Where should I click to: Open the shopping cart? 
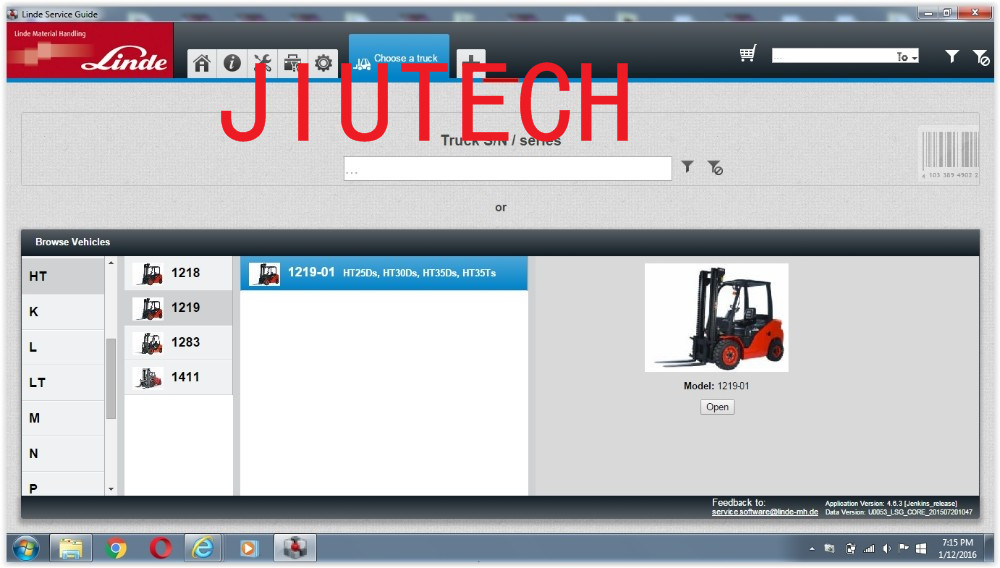(x=748, y=55)
